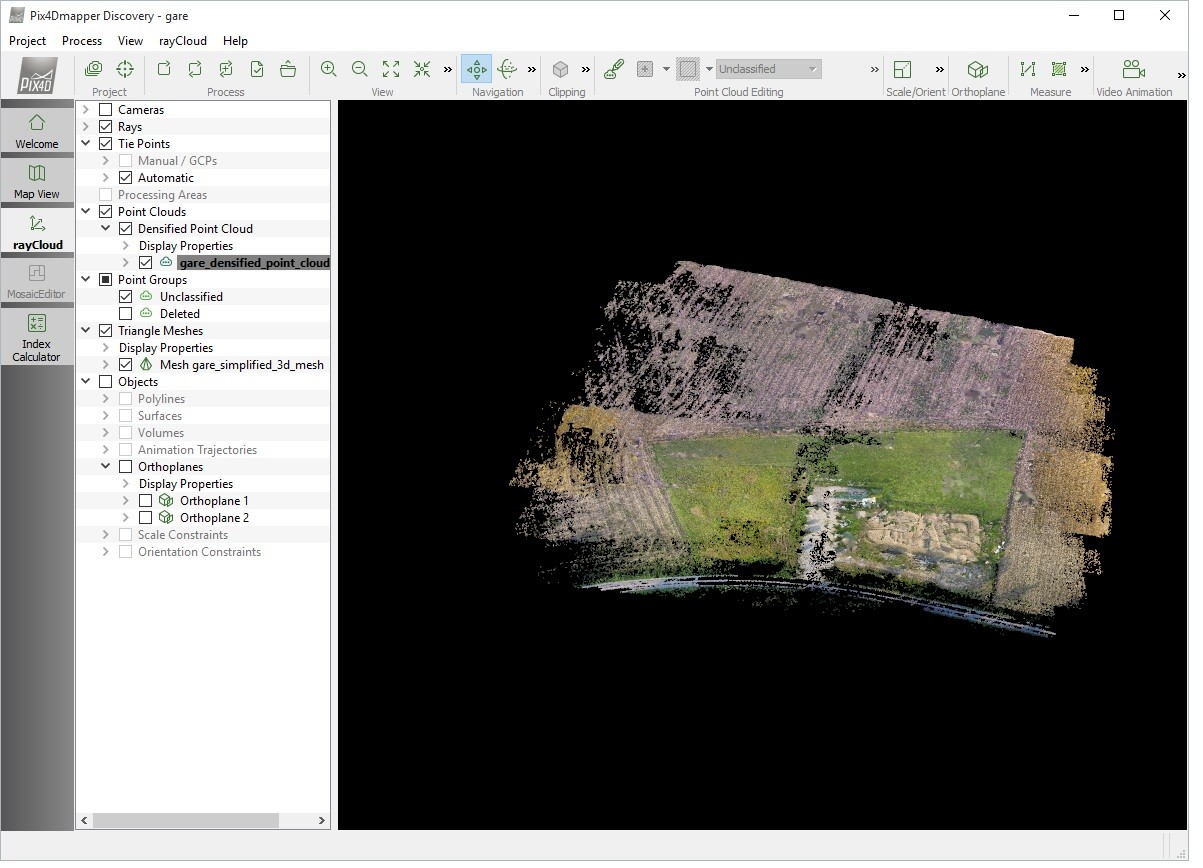Select the Clipping box tool
Viewport: 1203px width, 868px height.
pyautogui.click(x=561, y=69)
